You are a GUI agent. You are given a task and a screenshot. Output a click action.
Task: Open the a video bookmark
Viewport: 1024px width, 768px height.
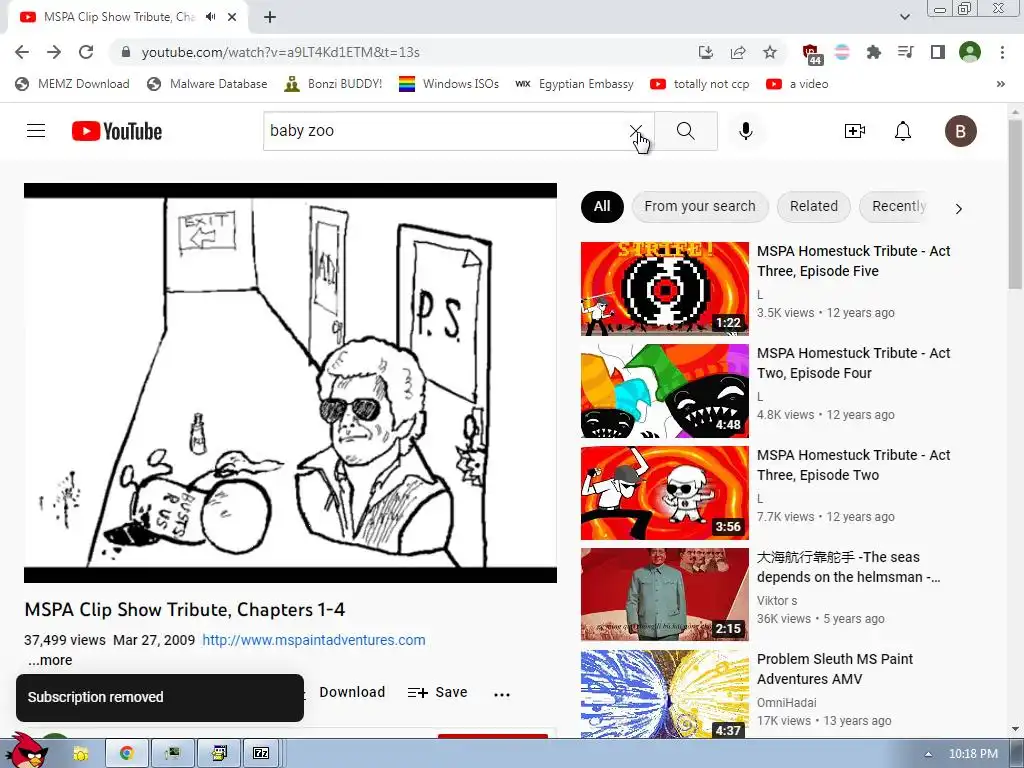(x=797, y=84)
